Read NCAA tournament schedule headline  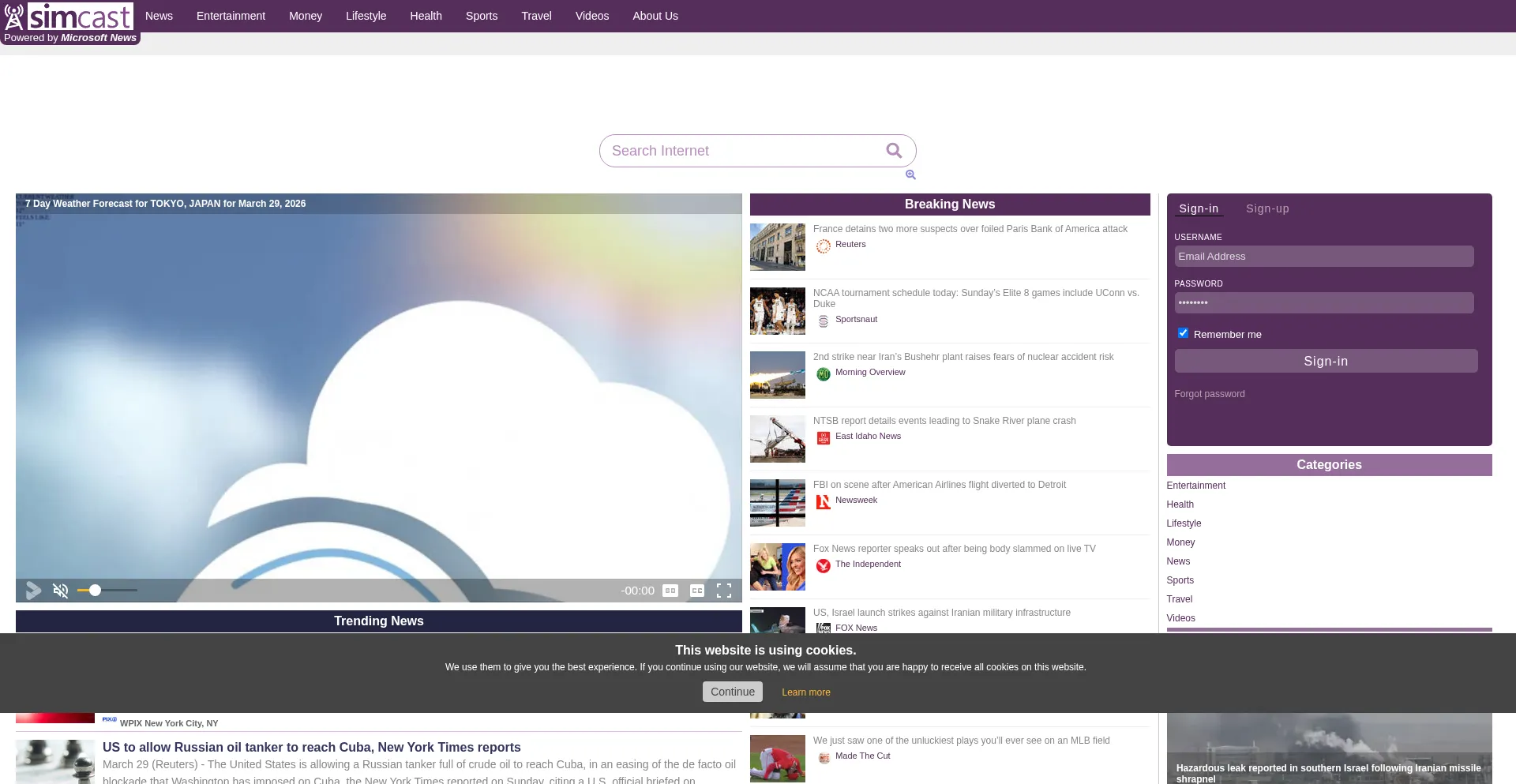point(977,298)
